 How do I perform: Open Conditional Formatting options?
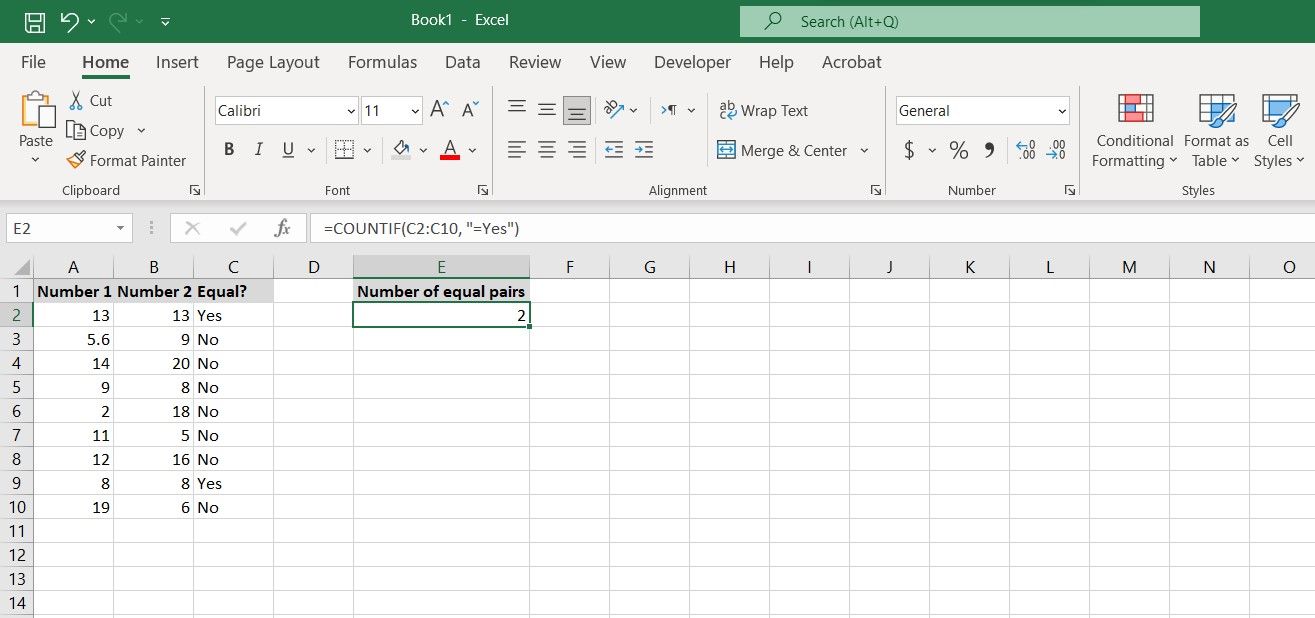click(x=1133, y=130)
